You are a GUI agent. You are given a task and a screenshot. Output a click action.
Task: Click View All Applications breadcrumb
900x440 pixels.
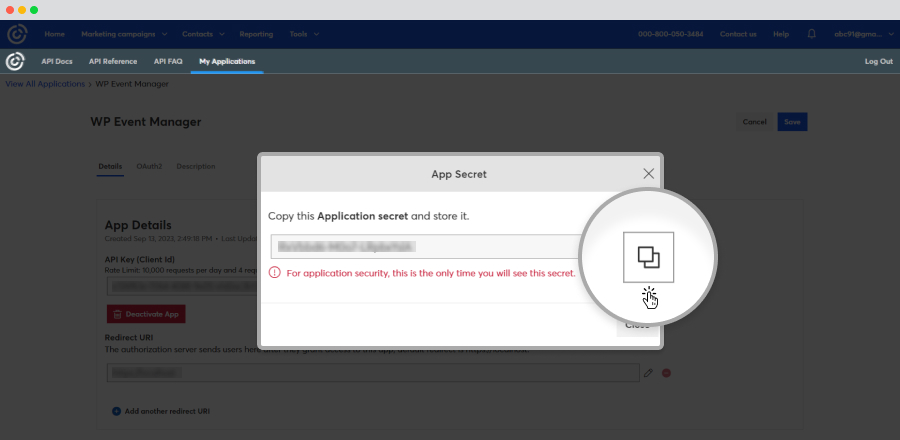(45, 84)
